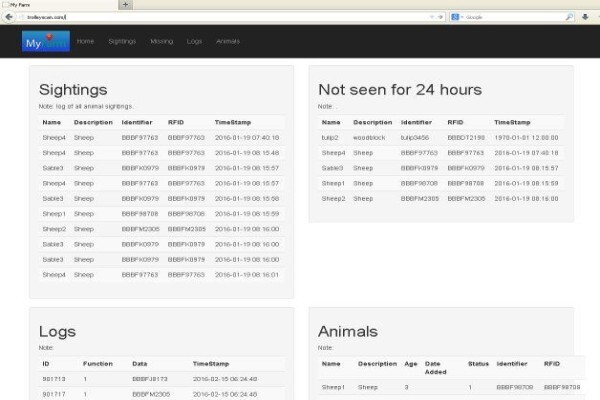
Task: Click the woodblock description cell
Action: pyautogui.click(x=369, y=137)
